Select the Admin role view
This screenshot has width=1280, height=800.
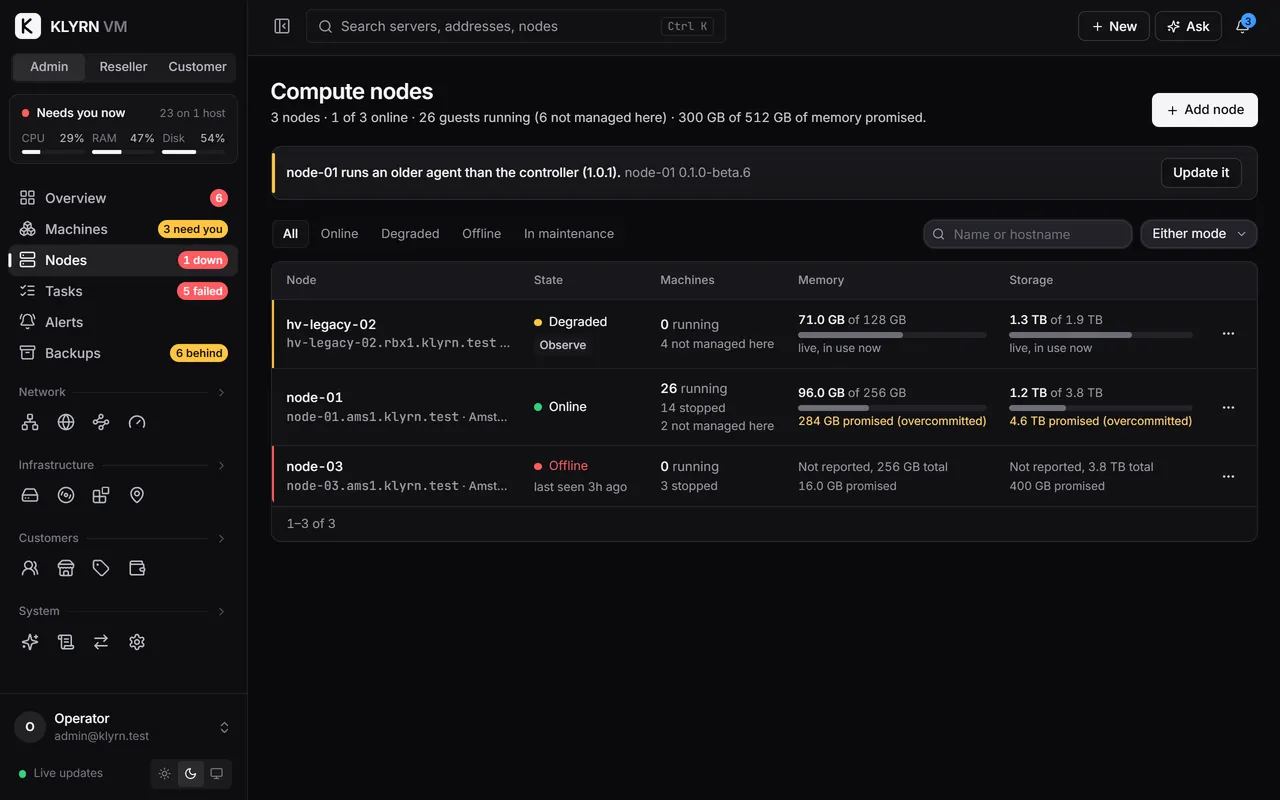click(x=49, y=67)
